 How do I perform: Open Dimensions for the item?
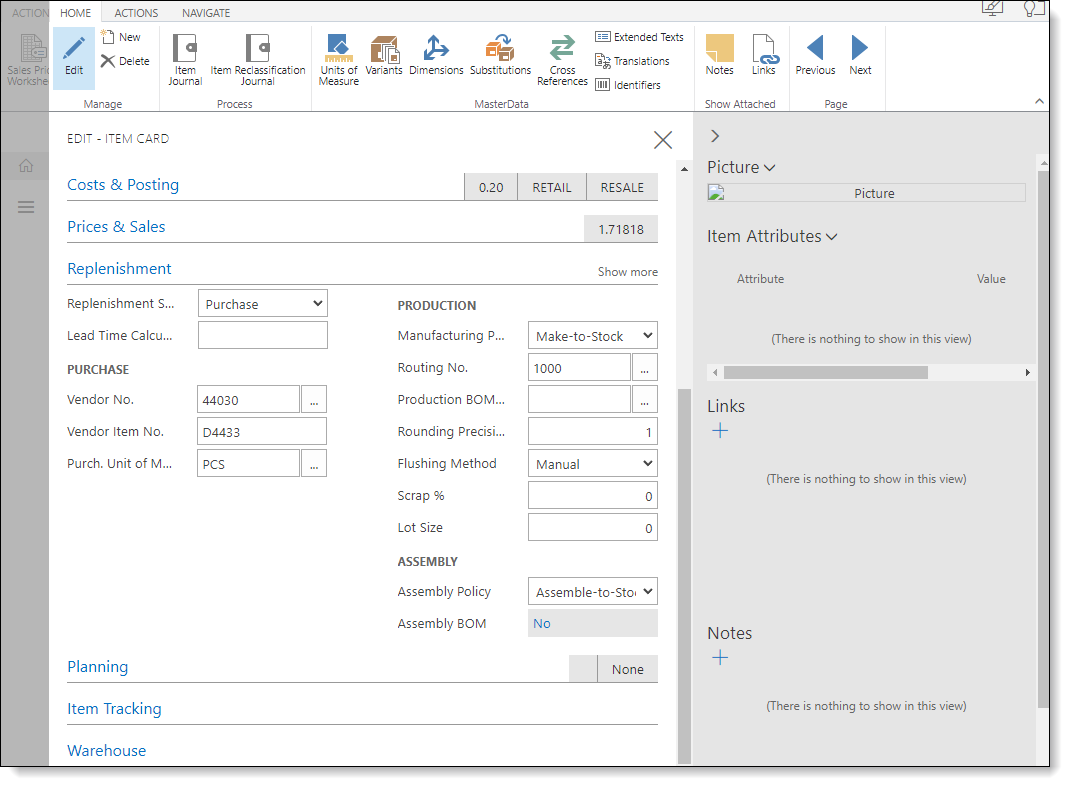pyautogui.click(x=436, y=55)
